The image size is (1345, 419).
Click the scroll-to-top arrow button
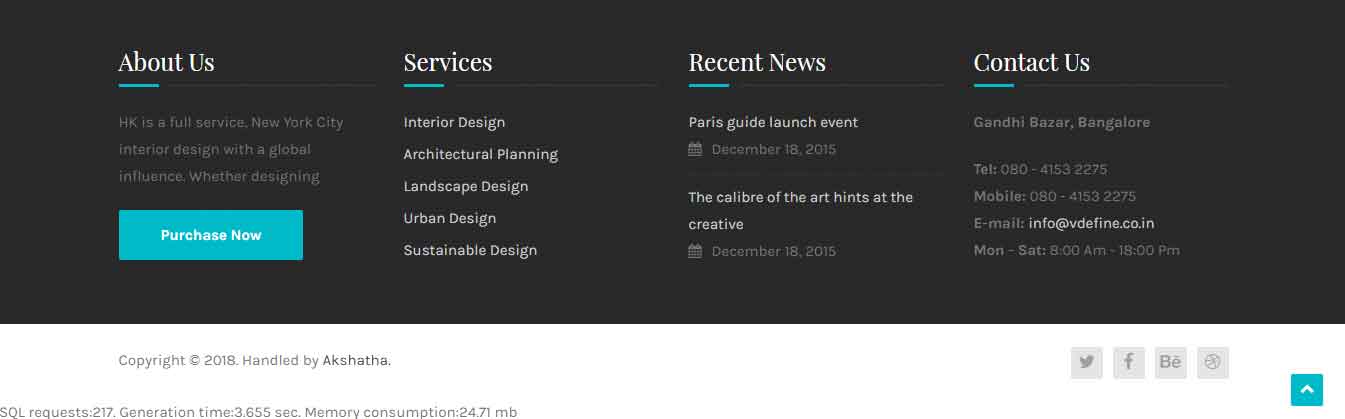[1306, 390]
